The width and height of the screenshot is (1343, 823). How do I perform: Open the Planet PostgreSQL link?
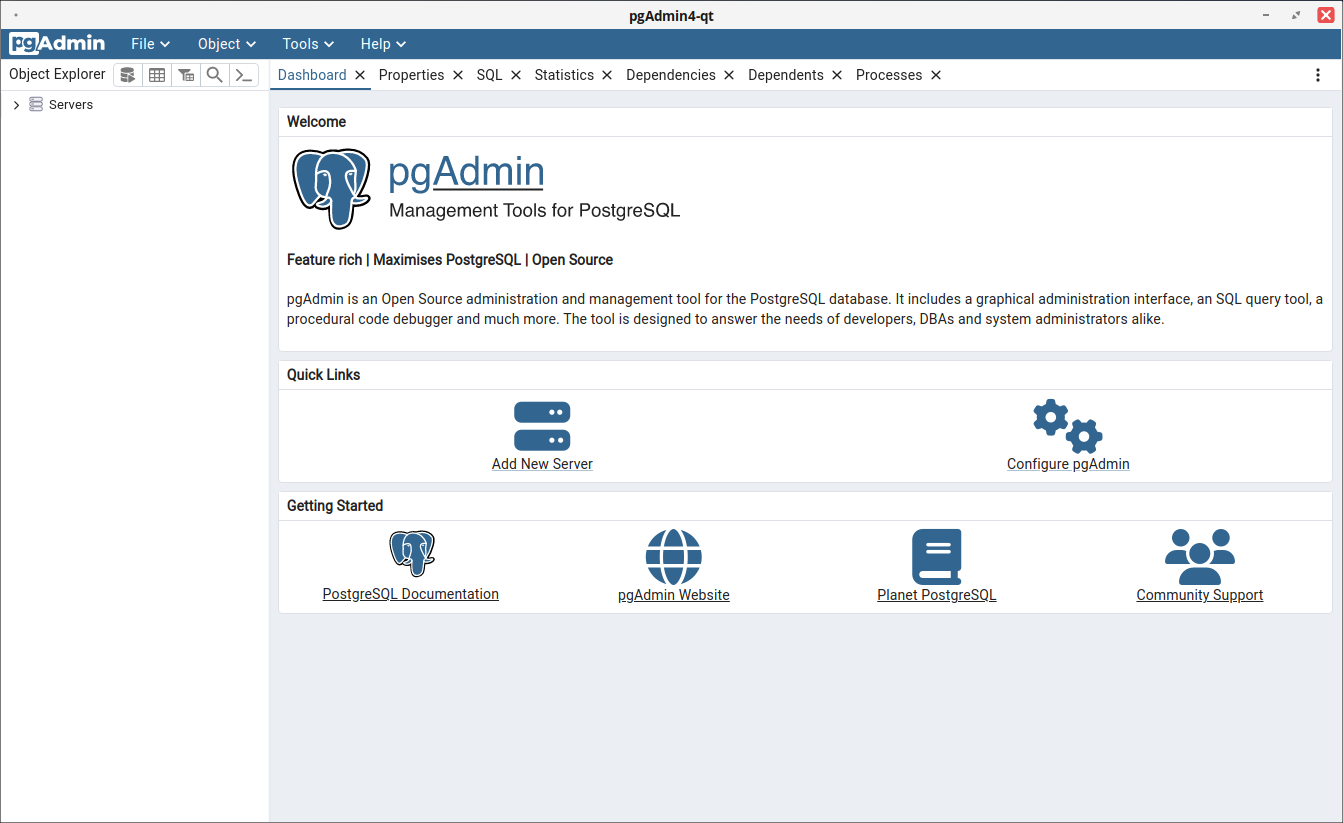point(937,595)
